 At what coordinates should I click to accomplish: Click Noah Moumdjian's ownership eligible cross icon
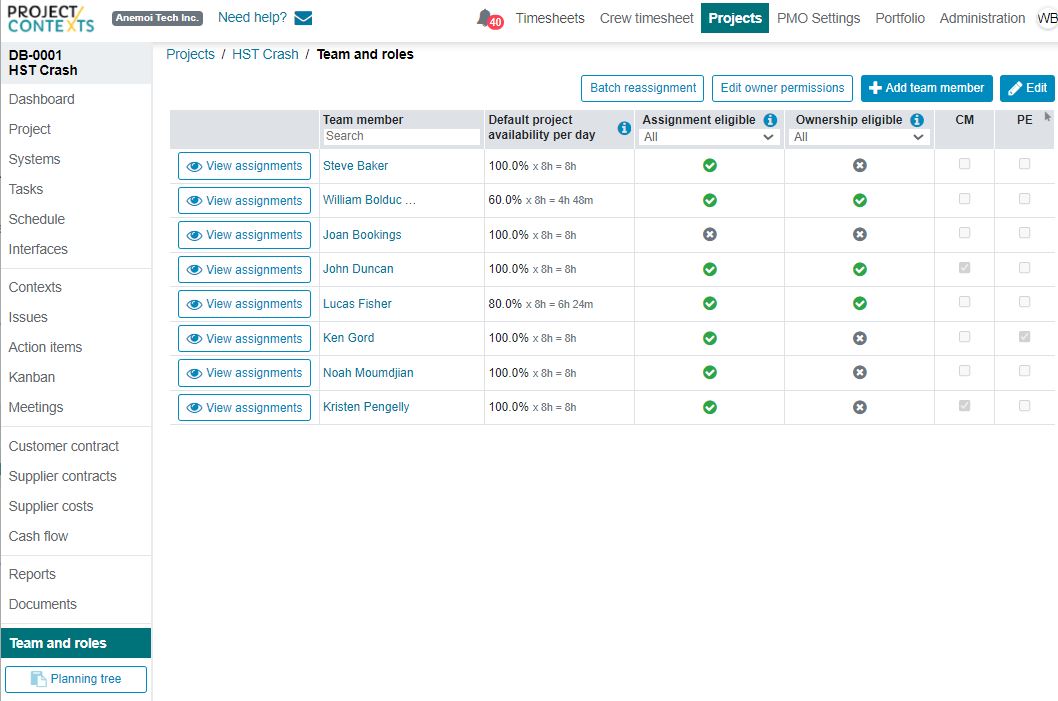[860, 372]
